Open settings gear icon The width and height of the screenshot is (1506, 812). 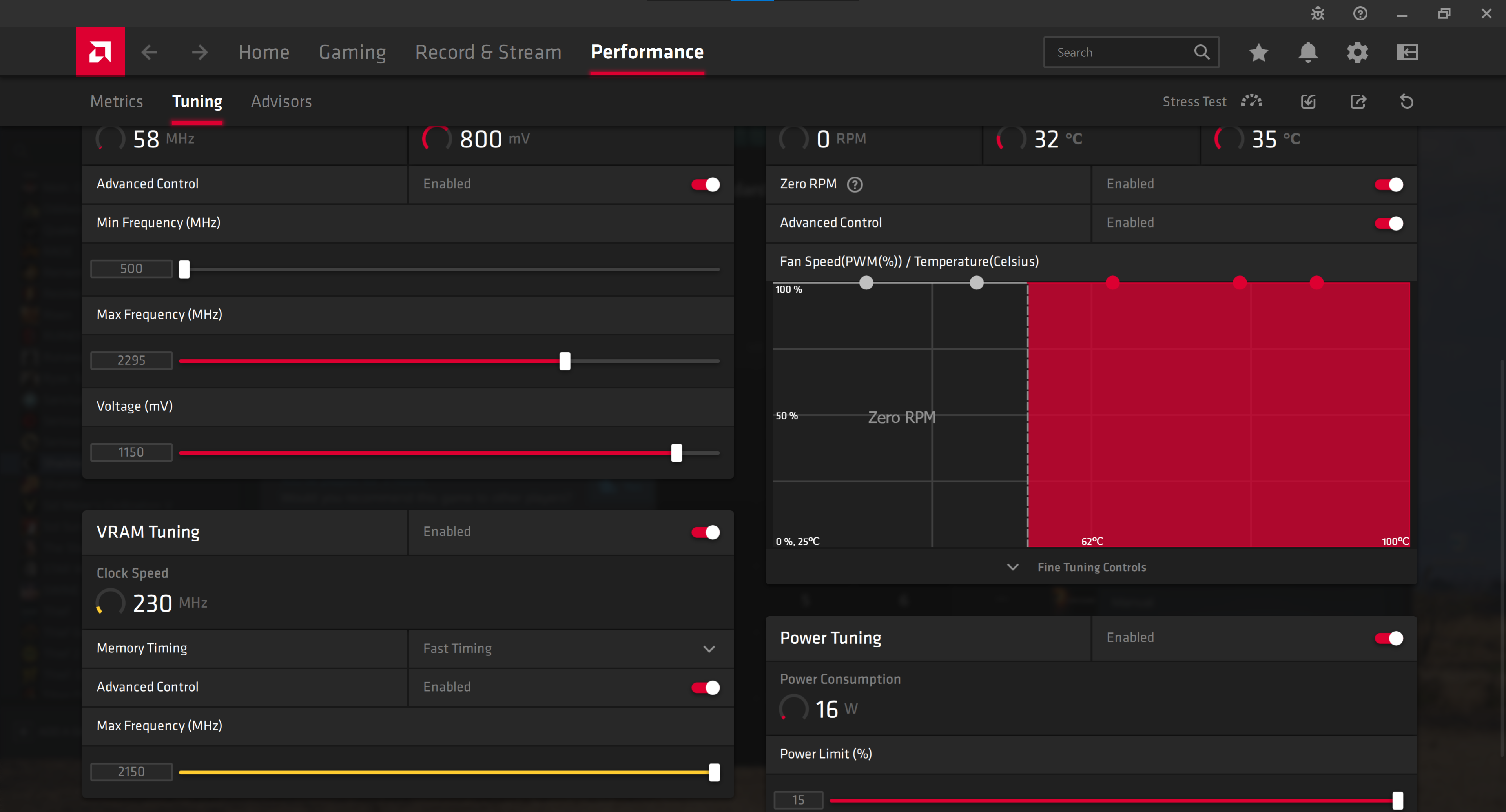(1357, 53)
